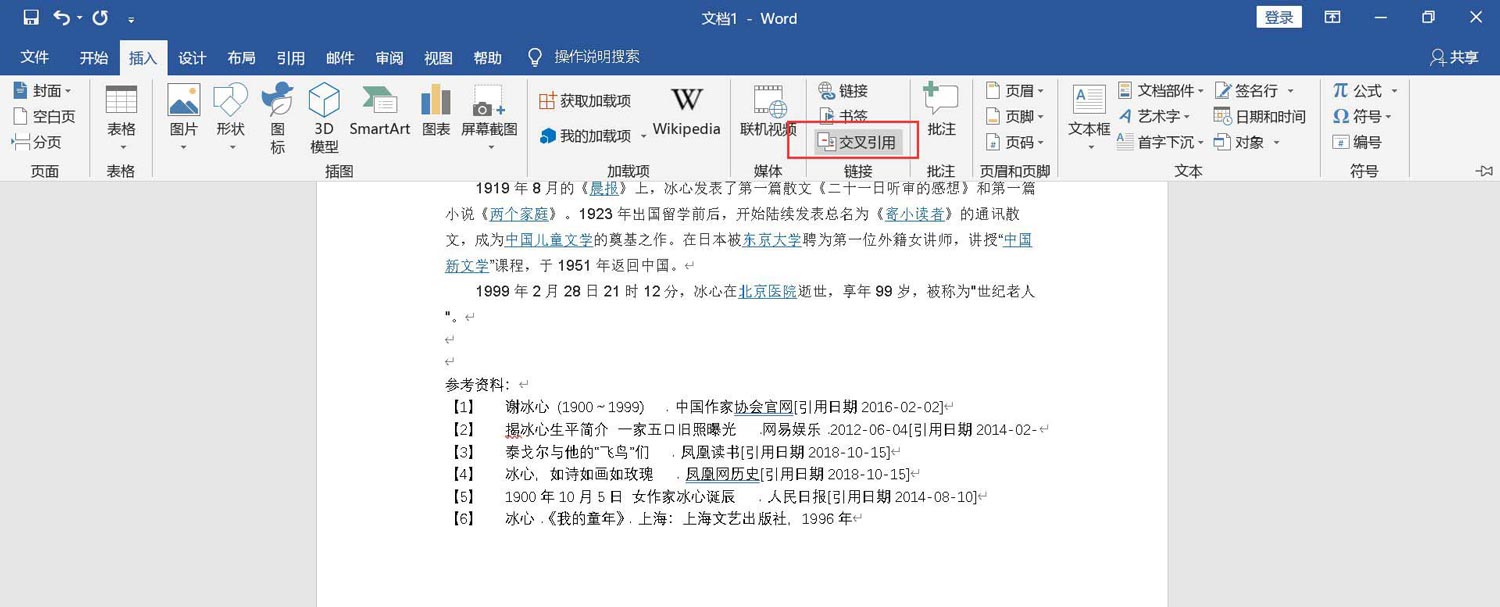
Task: Open the 对象 object dropdown
Action: [1247, 142]
